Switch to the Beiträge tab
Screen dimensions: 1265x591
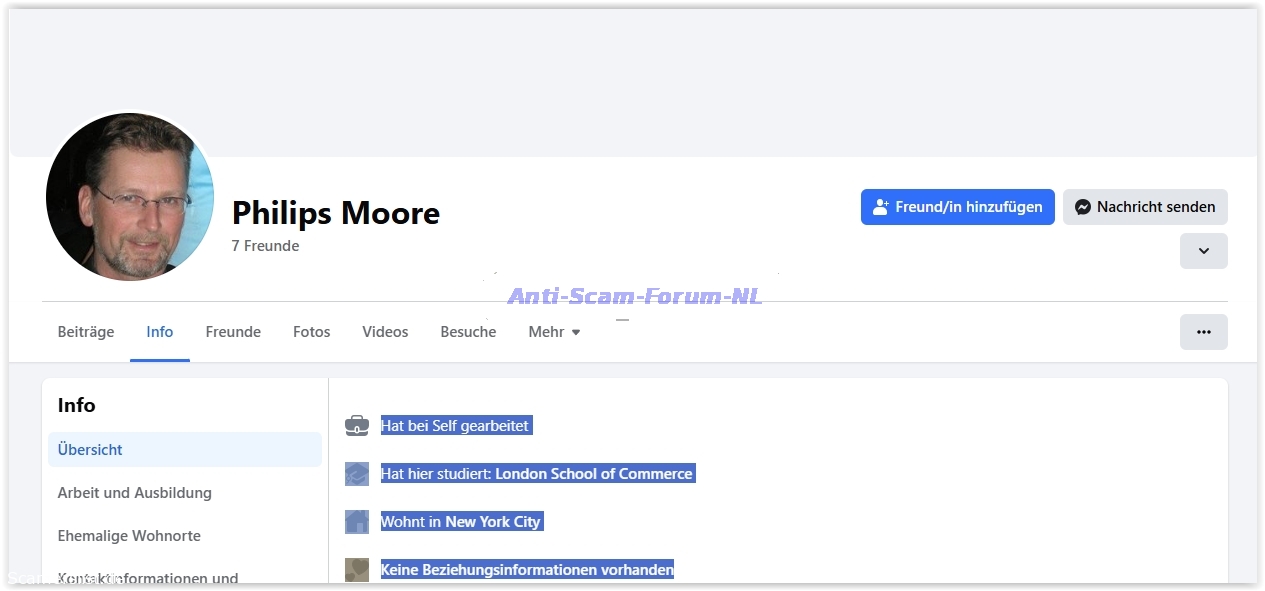(x=86, y=332)
